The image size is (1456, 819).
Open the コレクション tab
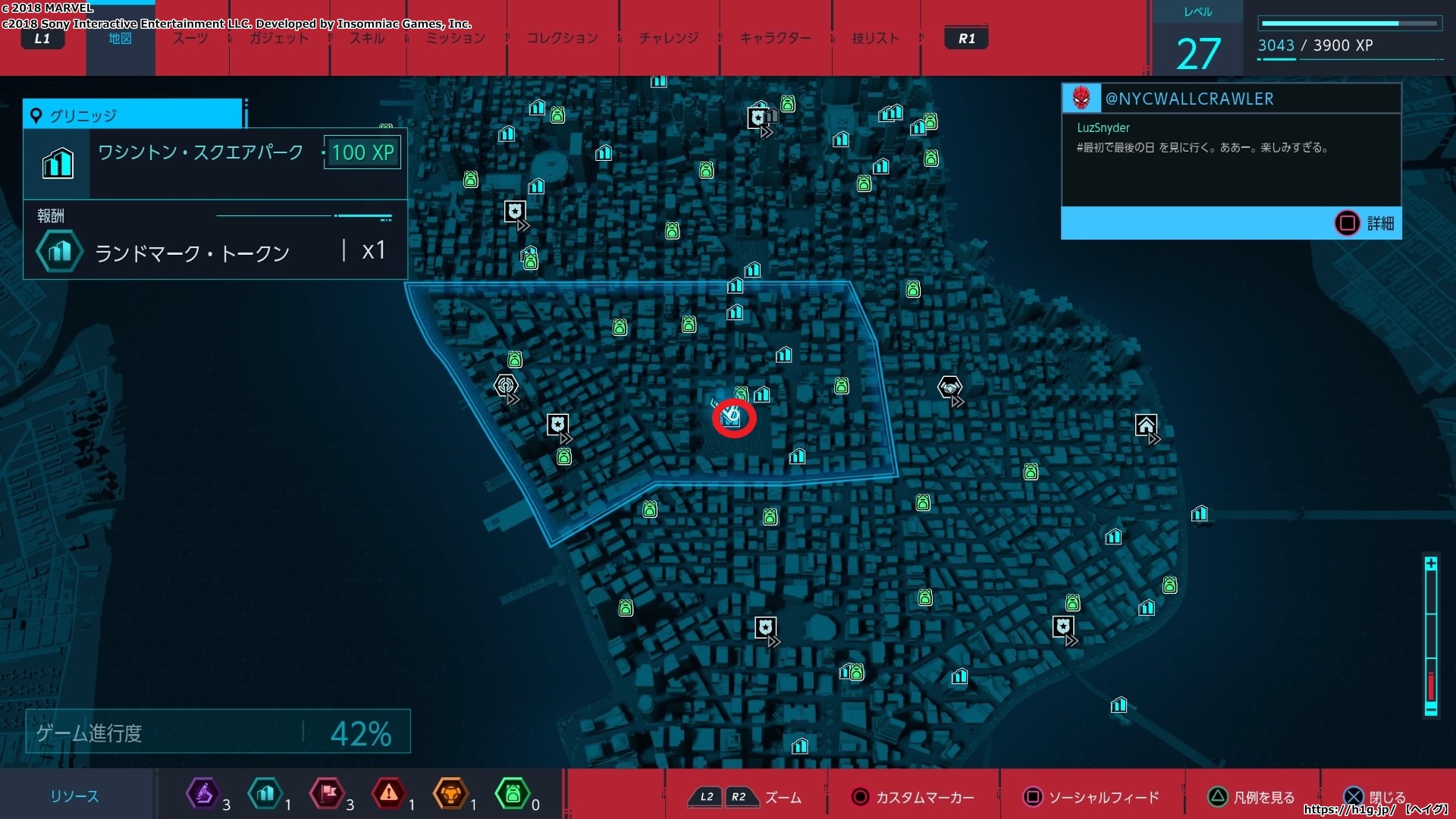tap(562, 38)
